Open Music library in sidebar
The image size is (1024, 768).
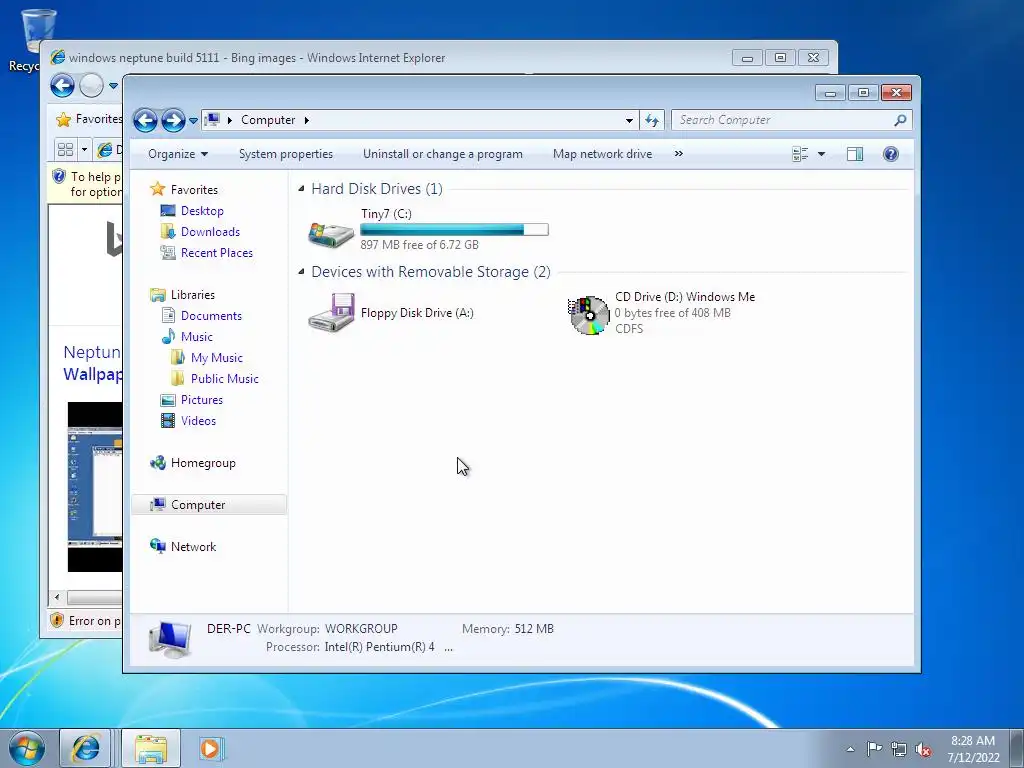197,337
